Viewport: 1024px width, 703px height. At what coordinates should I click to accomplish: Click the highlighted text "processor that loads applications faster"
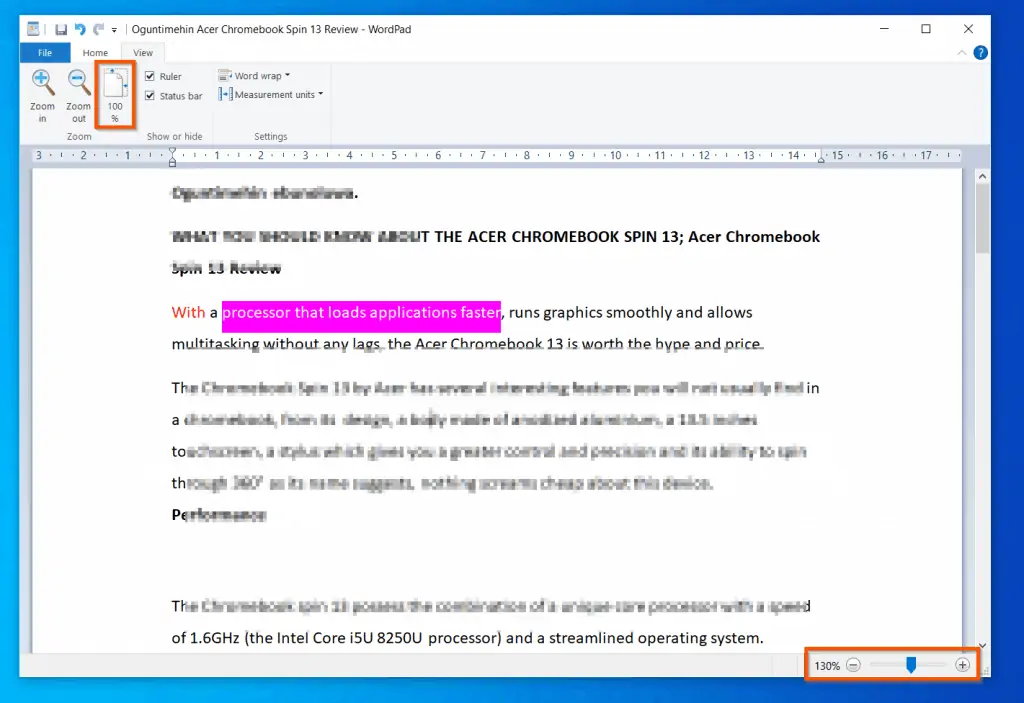point(361,313)
